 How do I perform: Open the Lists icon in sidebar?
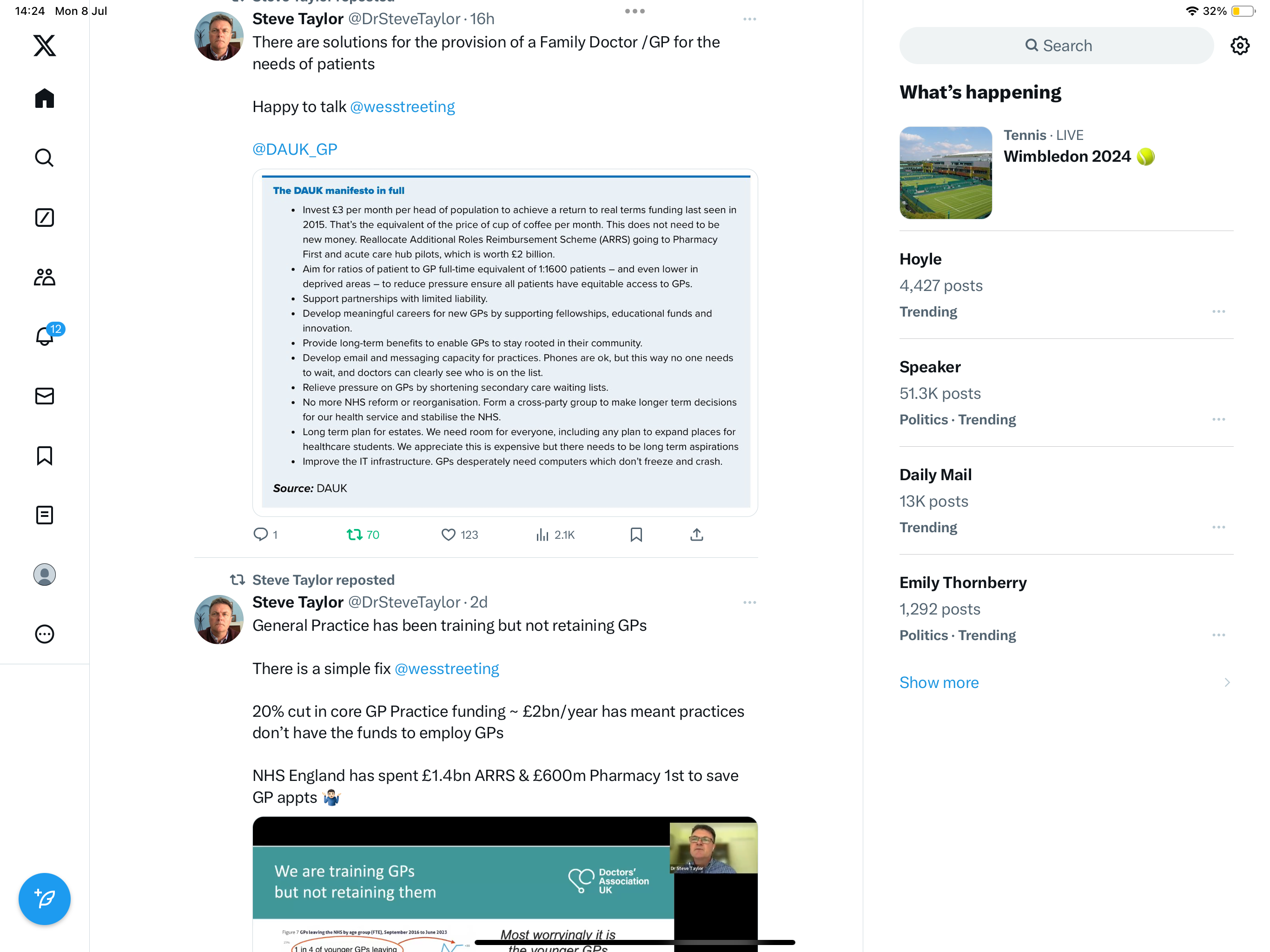[44, 515]
